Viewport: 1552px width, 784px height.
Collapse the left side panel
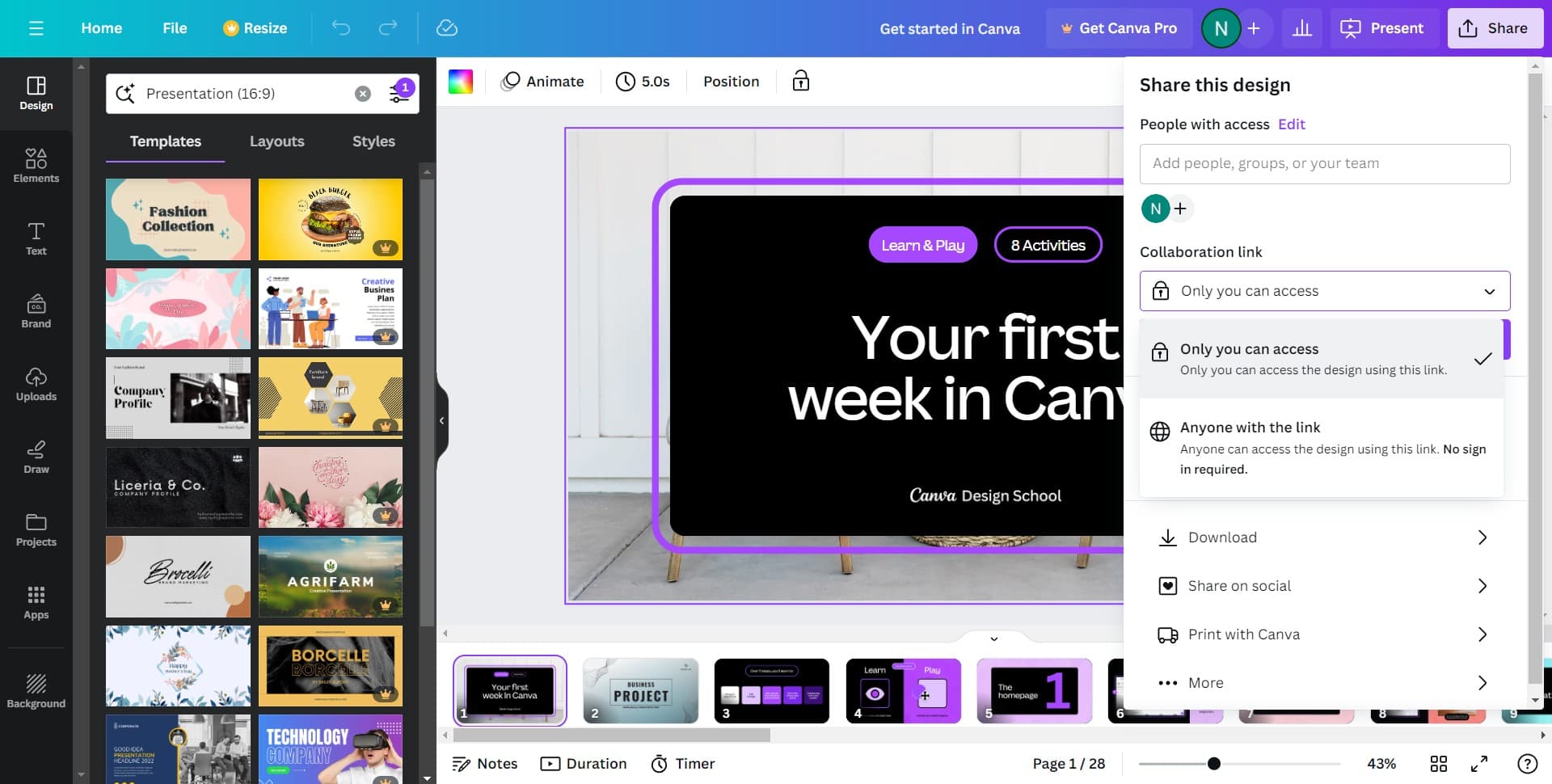tap(441, 420)
